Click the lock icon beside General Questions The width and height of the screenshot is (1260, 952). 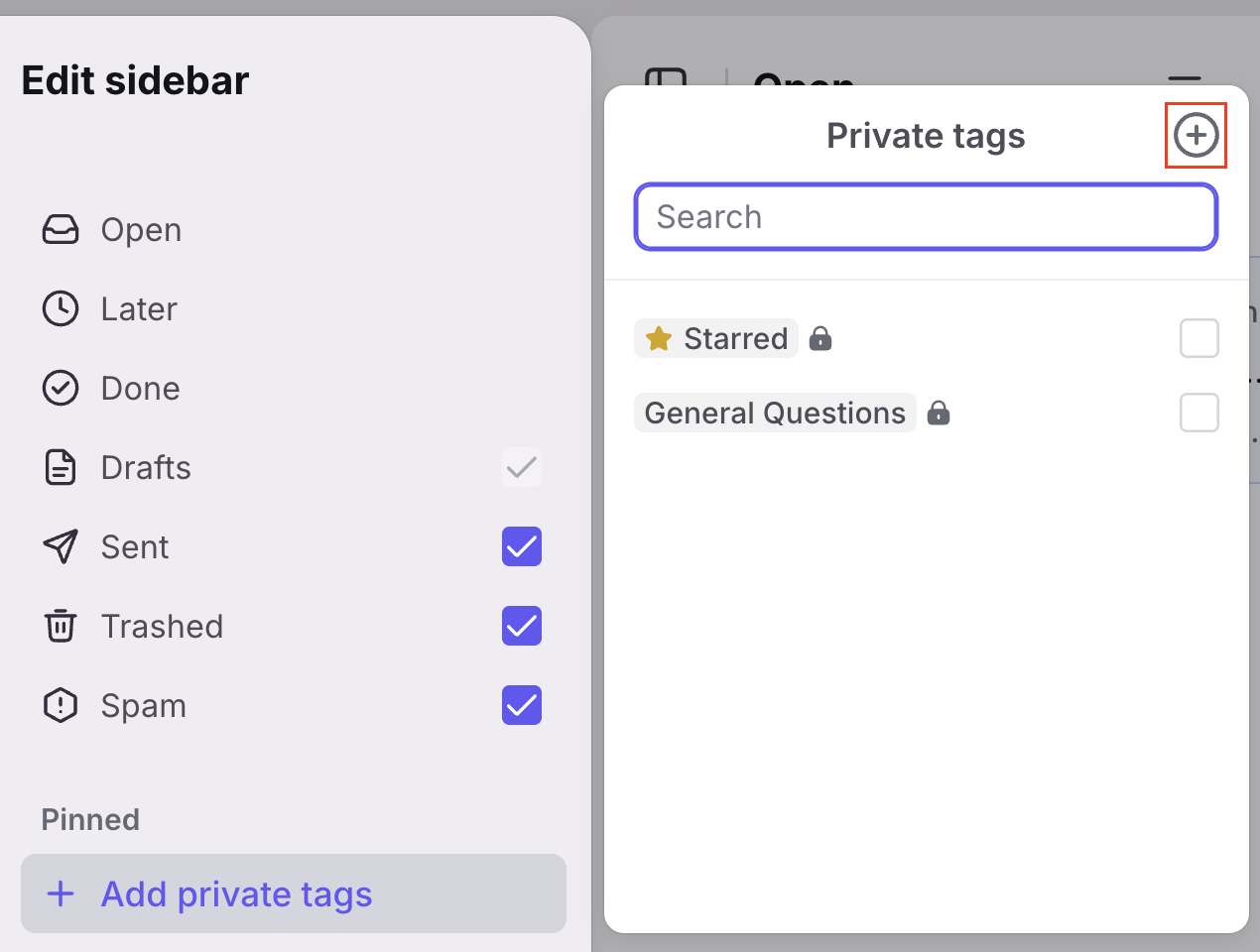click(x=939, y=413)
